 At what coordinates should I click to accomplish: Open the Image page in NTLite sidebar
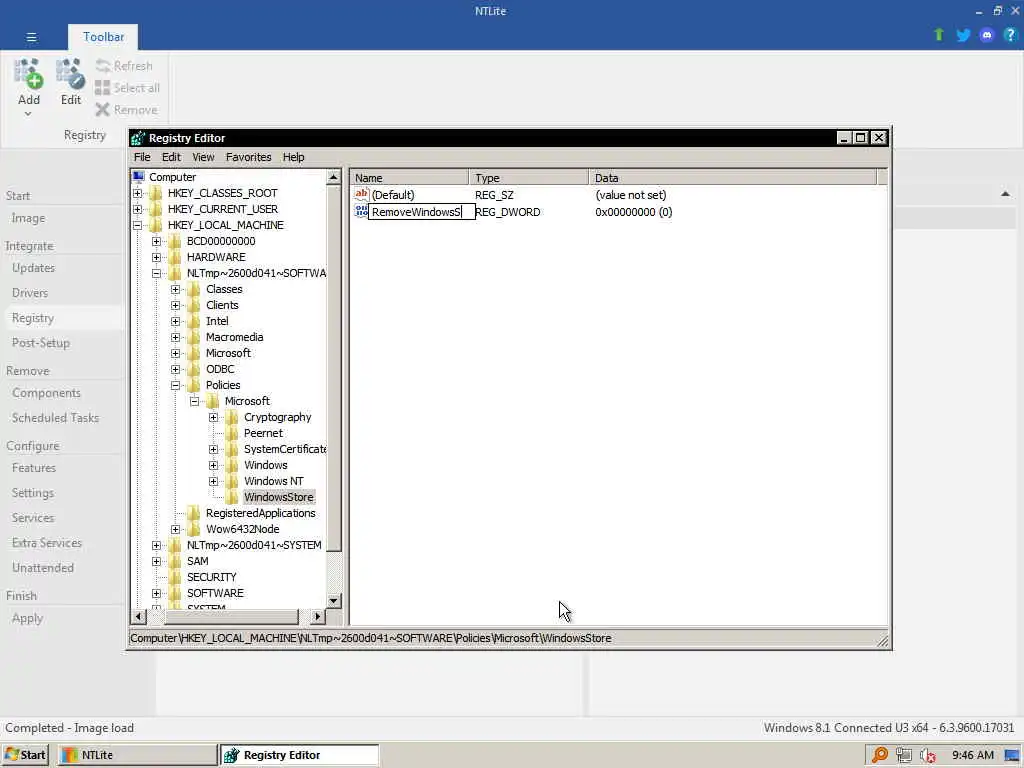click(x=28, y=218)
